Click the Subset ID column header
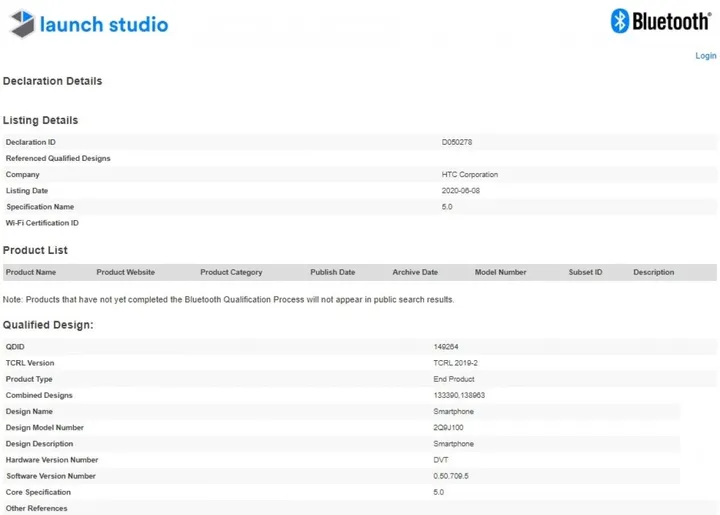The width and height of the screenshot is (720, 515). point(585,272)
